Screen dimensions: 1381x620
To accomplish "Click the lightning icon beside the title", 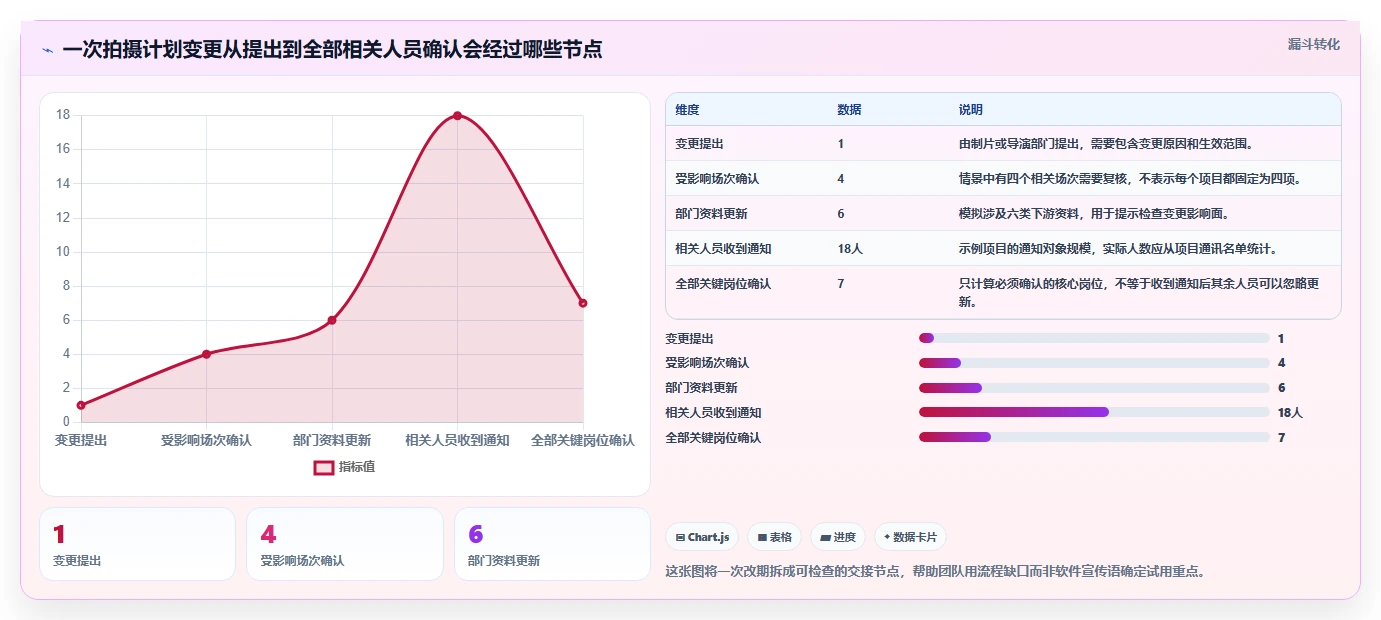I will 48,50.
